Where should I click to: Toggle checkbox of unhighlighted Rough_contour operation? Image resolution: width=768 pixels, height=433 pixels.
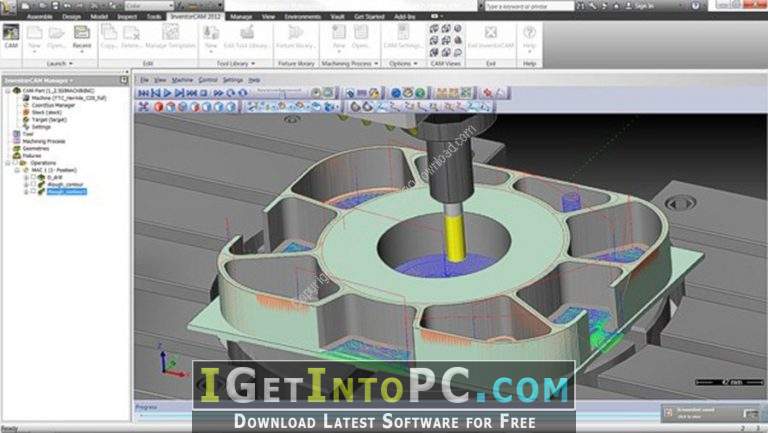34,184
